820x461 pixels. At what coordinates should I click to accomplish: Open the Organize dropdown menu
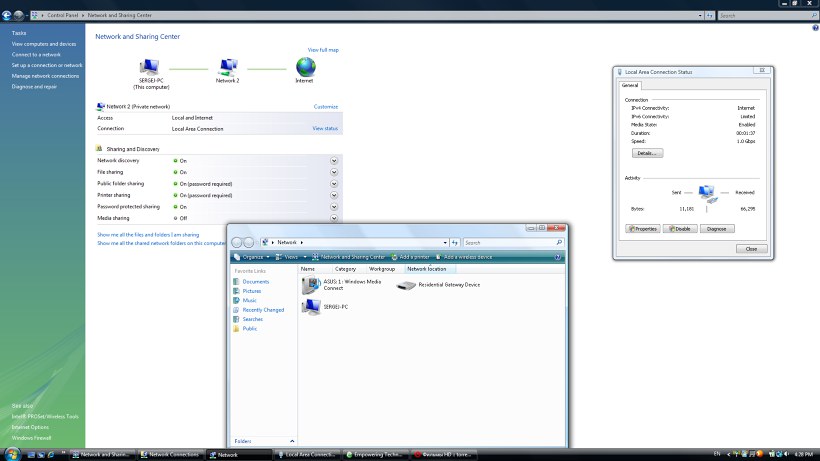pos(251,257)
